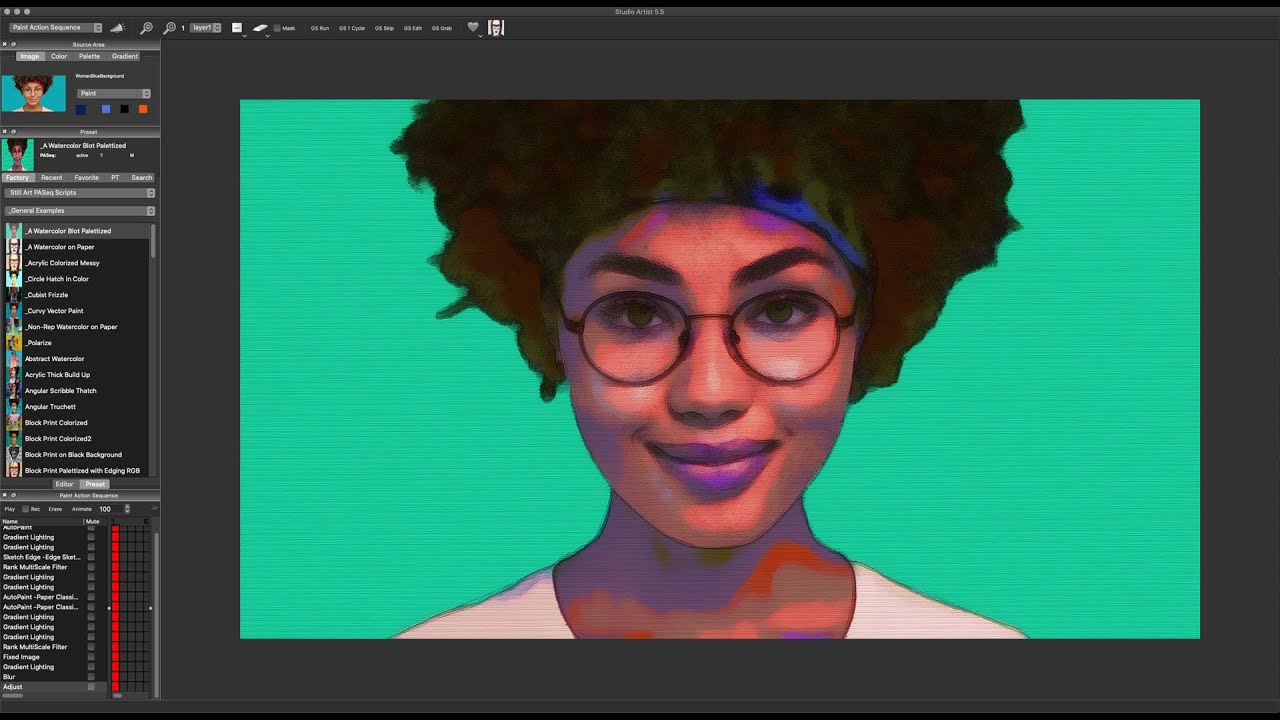Select the orange color swatch

click(x=143, y=109)
